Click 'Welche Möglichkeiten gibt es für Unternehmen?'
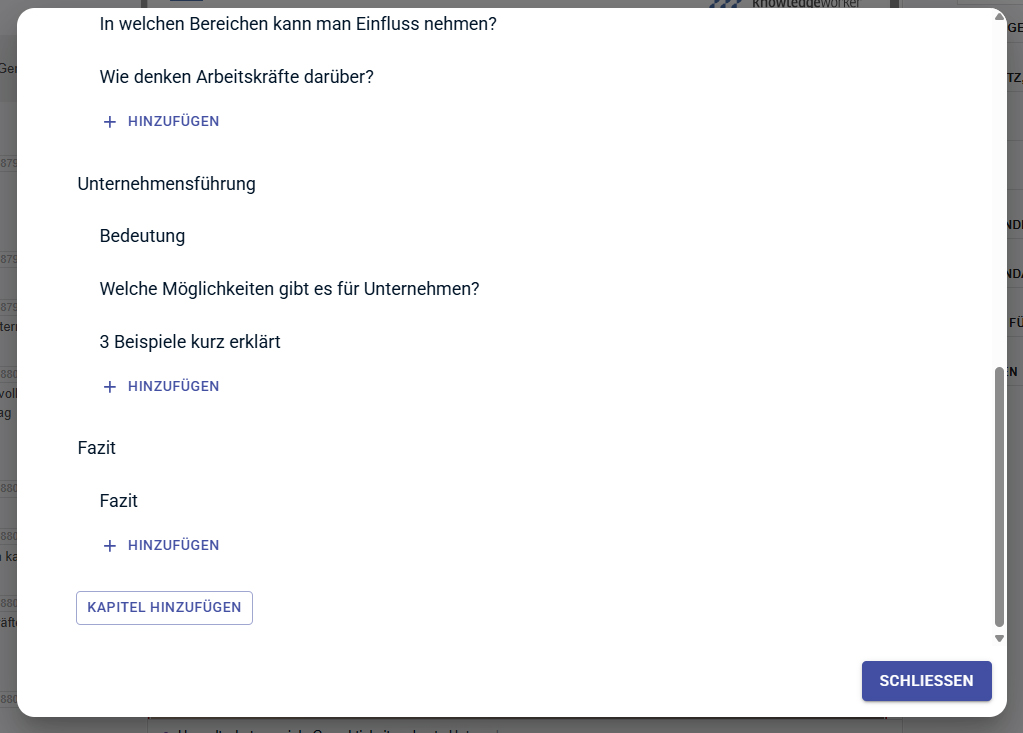Viewport: 1023px width, 733px height. (289, 289)
